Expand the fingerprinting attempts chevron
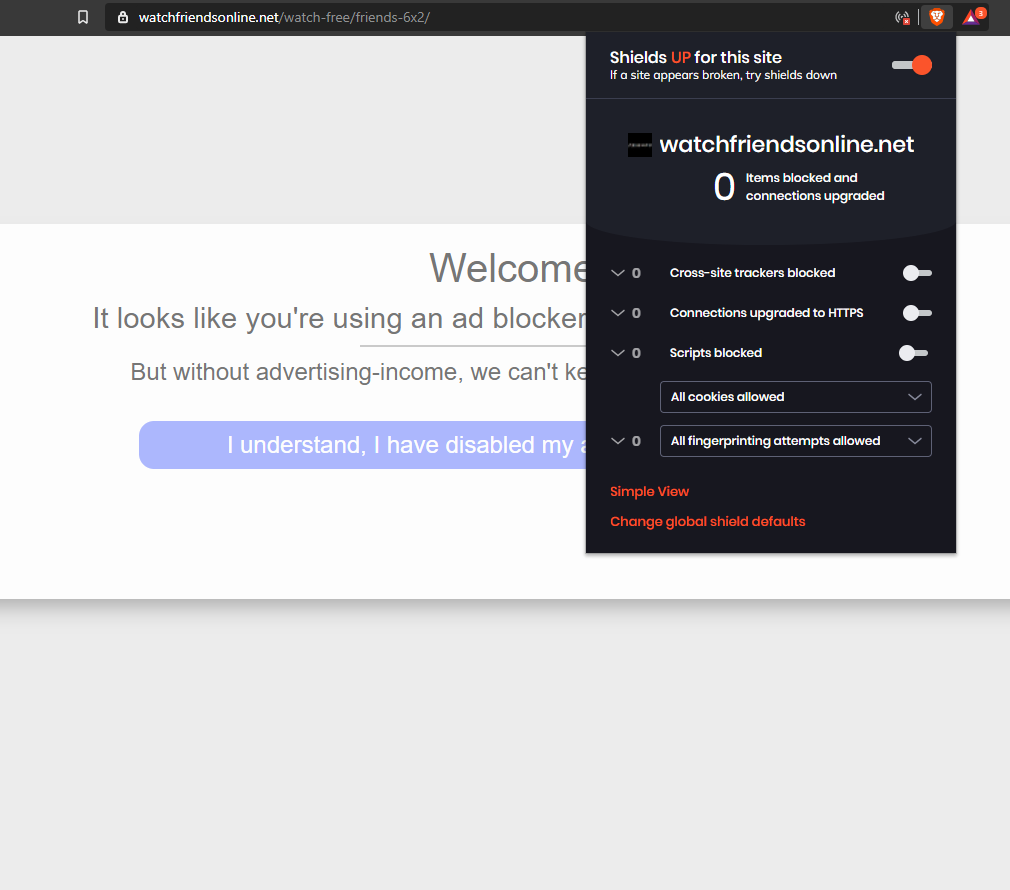 (x=618, y=441)
